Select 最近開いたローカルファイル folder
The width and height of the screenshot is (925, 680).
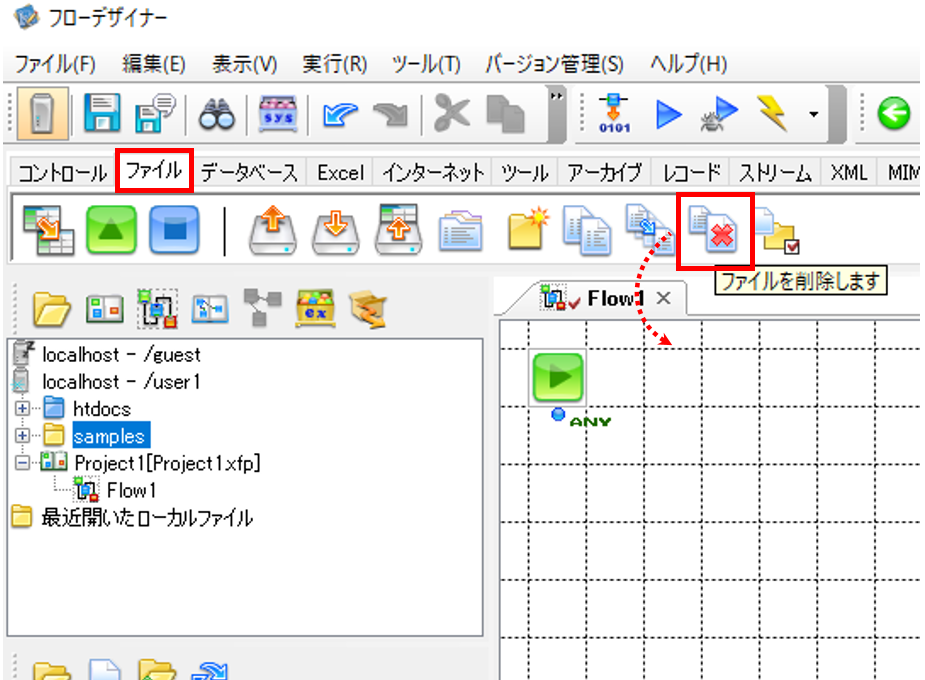[147, 518]
